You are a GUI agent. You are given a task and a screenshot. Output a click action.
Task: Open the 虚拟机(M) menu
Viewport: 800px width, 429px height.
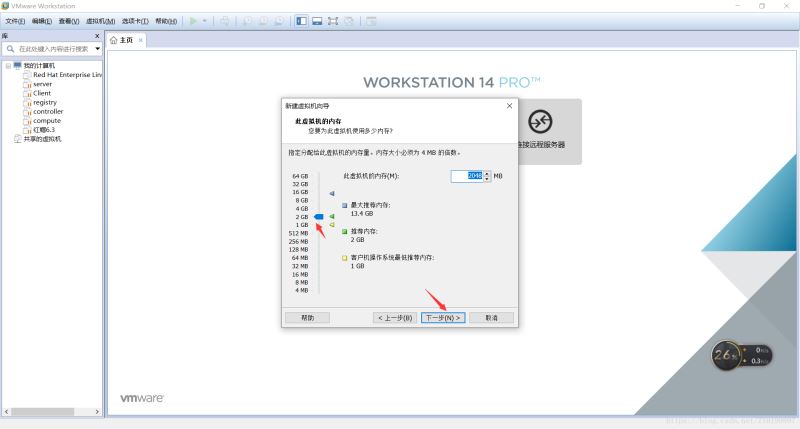coord(100,21)
